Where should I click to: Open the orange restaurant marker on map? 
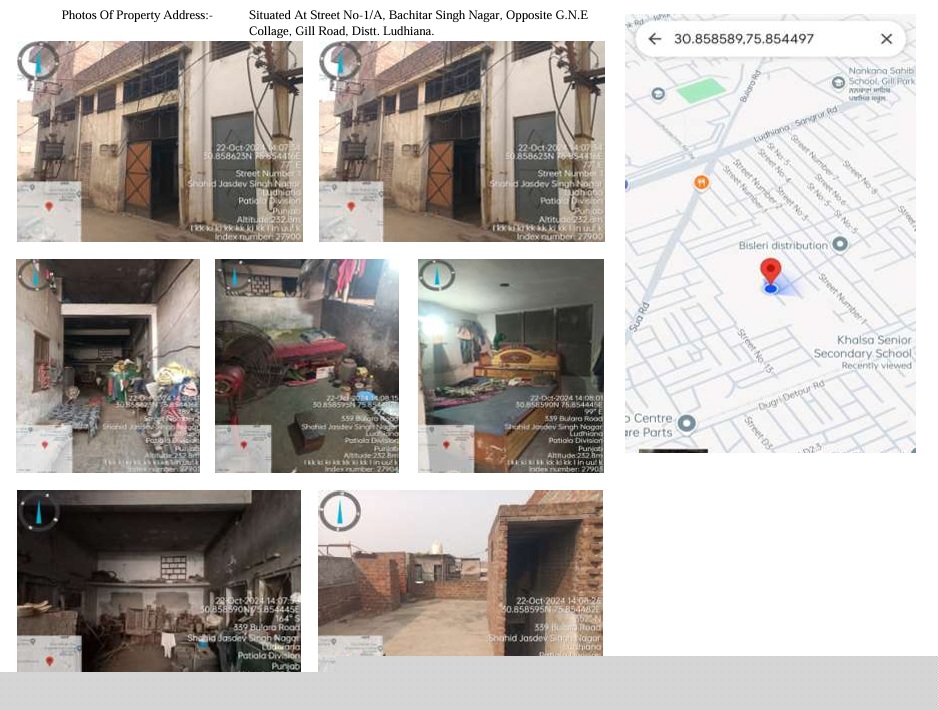click(701, 182)
